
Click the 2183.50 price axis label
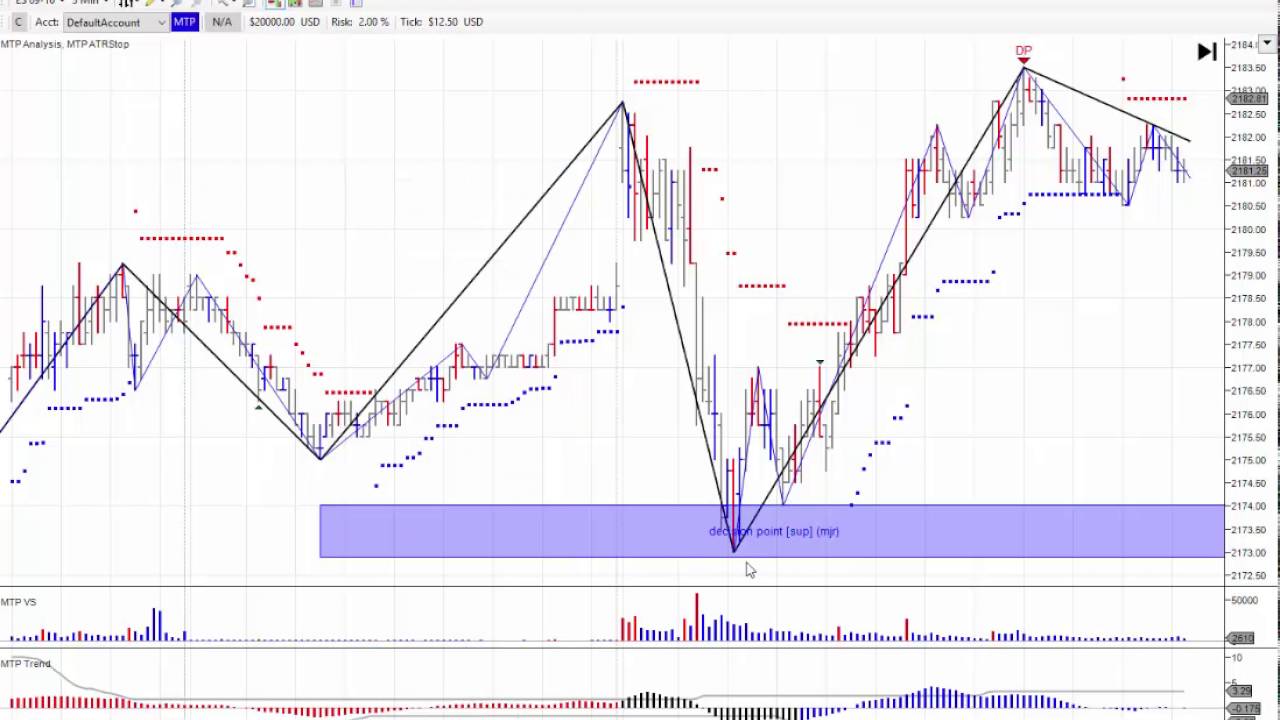1250,68
